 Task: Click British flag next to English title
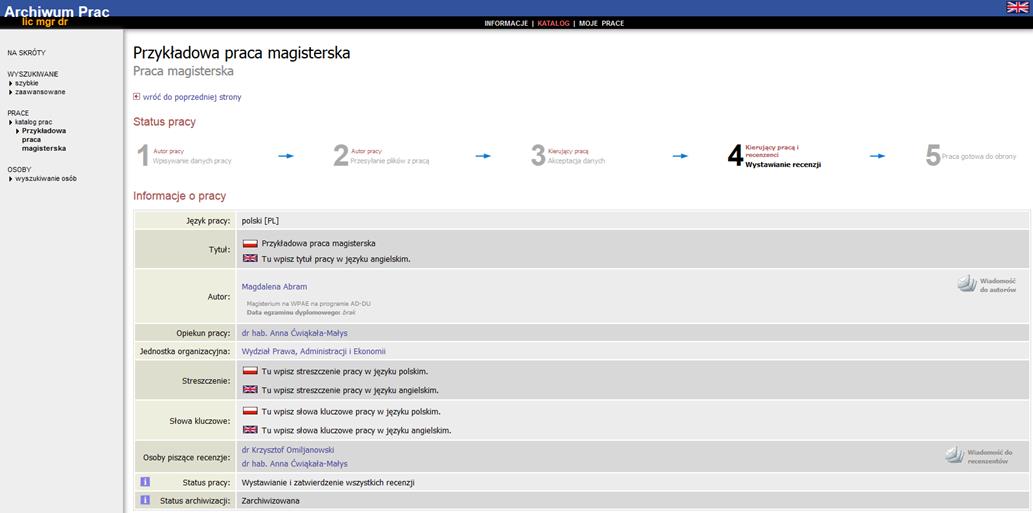pyautogui.click(x=250, y=258)
